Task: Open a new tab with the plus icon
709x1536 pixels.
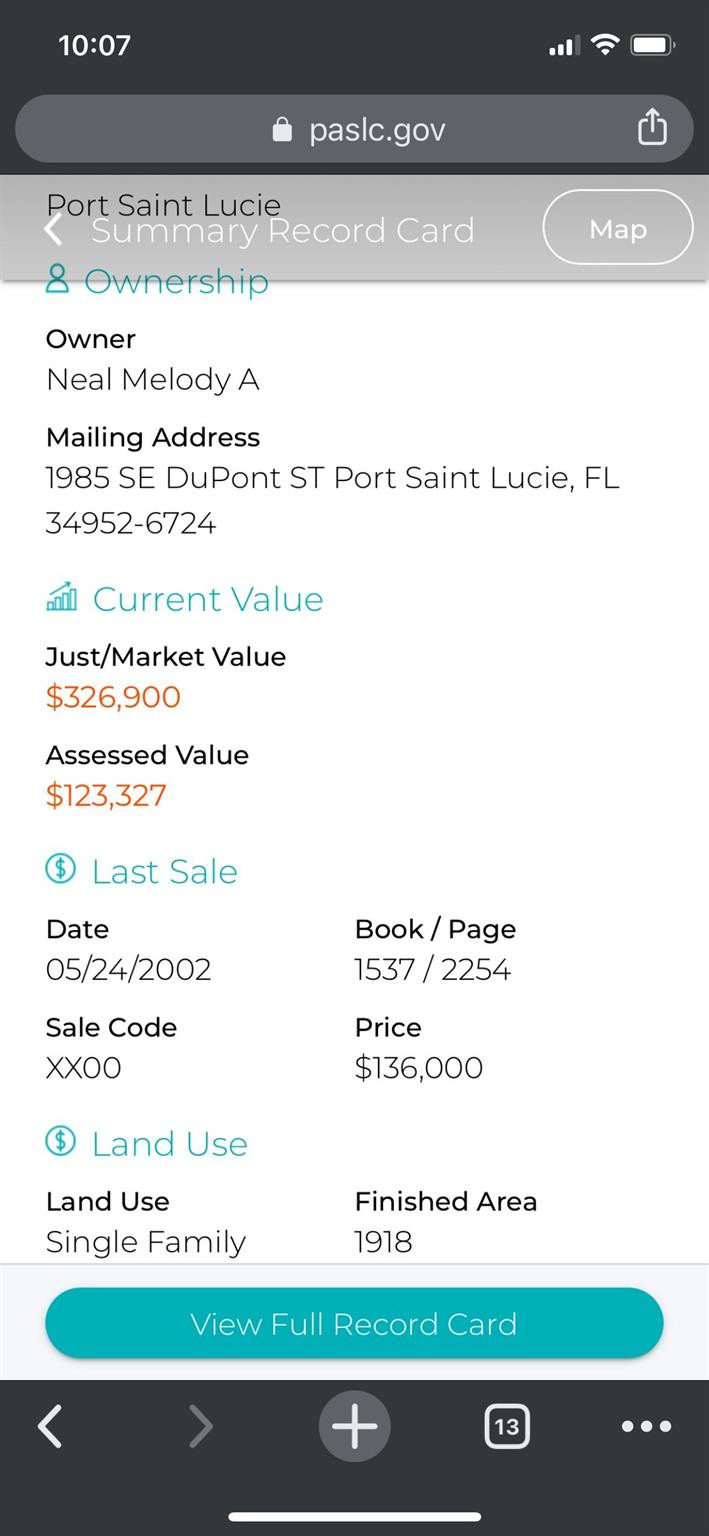Action: click(354, 1427)
